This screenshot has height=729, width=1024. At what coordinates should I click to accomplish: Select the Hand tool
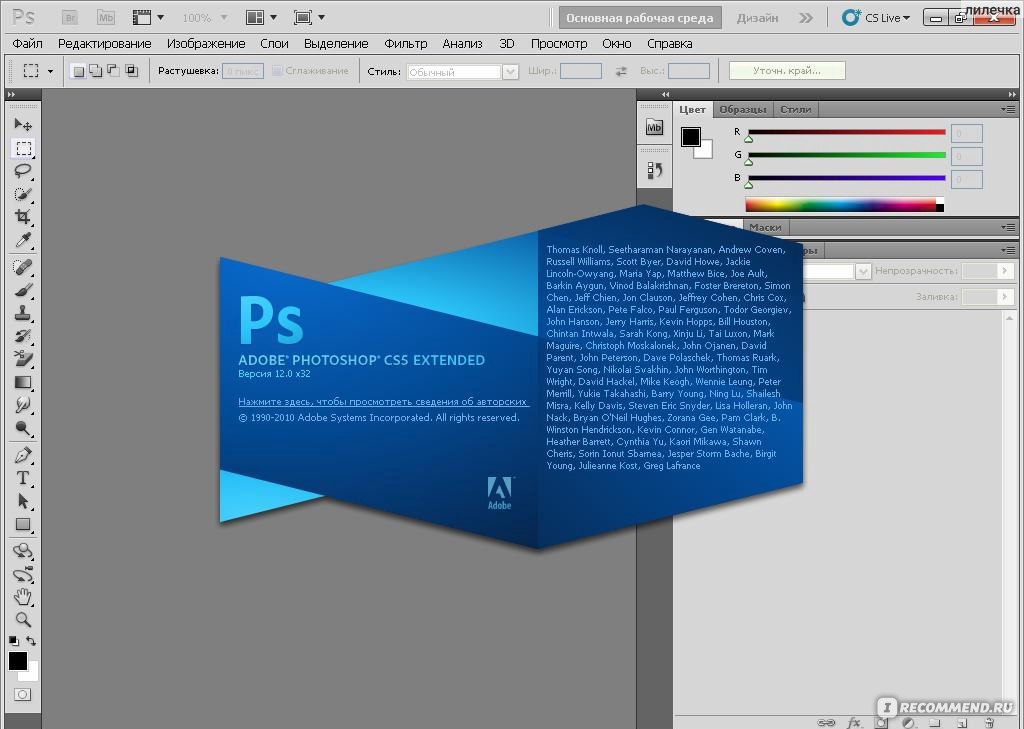pyautogui.click(x=23, y=597)
